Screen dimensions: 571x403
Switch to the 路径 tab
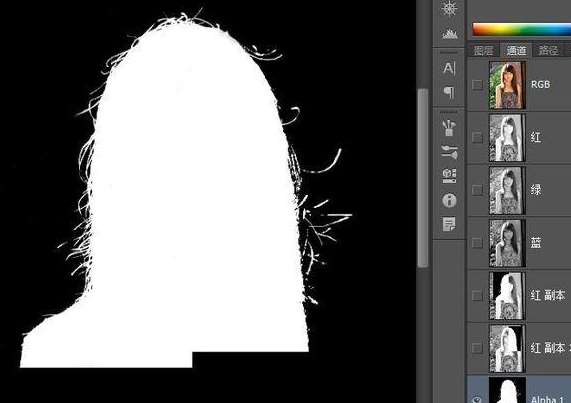click(x=548, y=50)
